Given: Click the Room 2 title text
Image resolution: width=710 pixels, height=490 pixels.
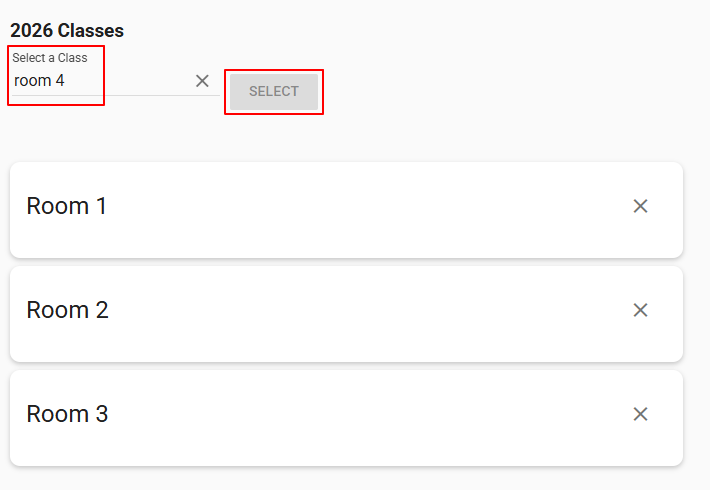Looking at the screenshot, I should coord(67,310).
